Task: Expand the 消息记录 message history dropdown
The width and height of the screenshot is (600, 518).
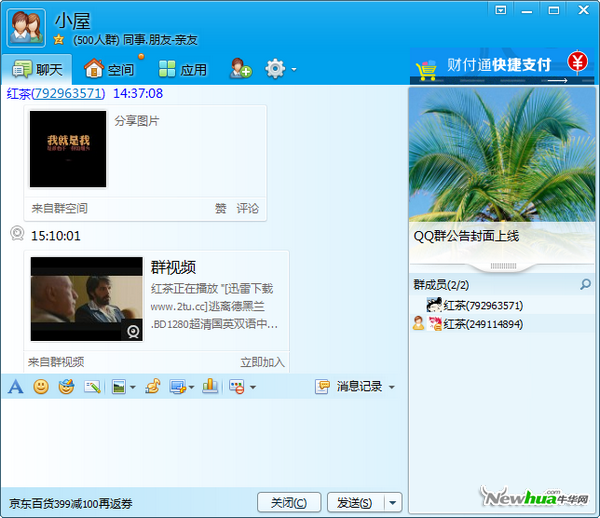Action: click(x=392, y=387)
